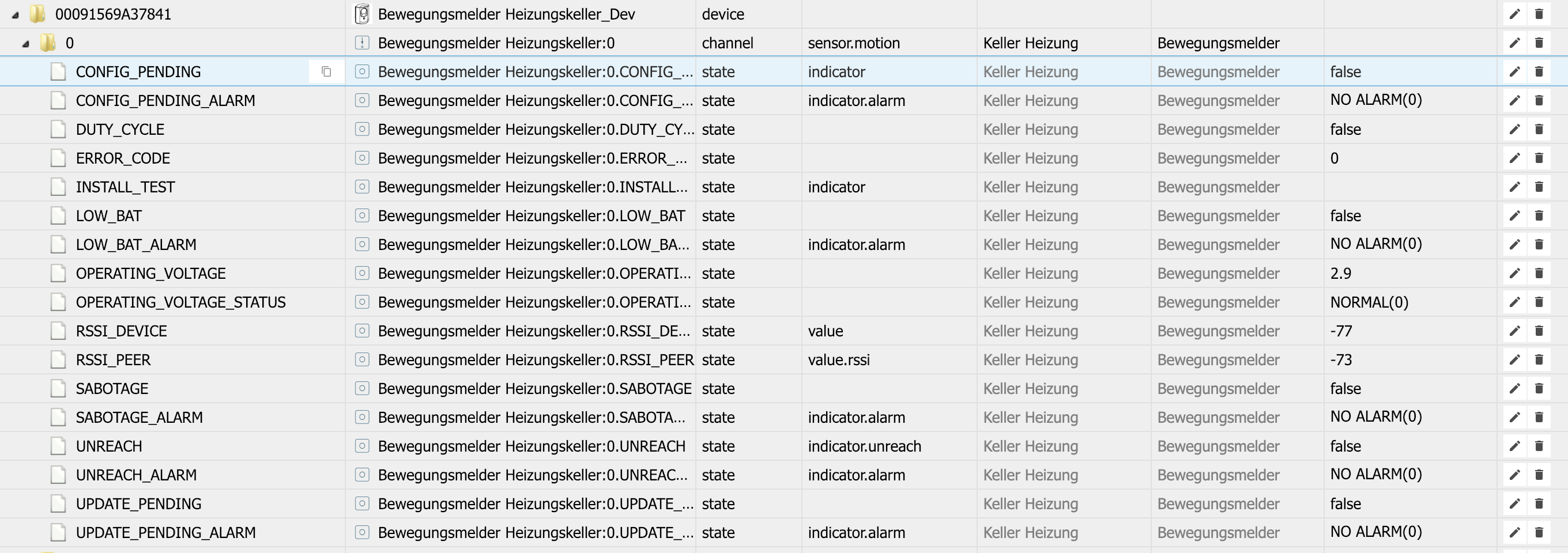The width and height of the screenshot is (1568, 553).
Task: Select the SABOTAGE tree row
Action: click(784, 388)
